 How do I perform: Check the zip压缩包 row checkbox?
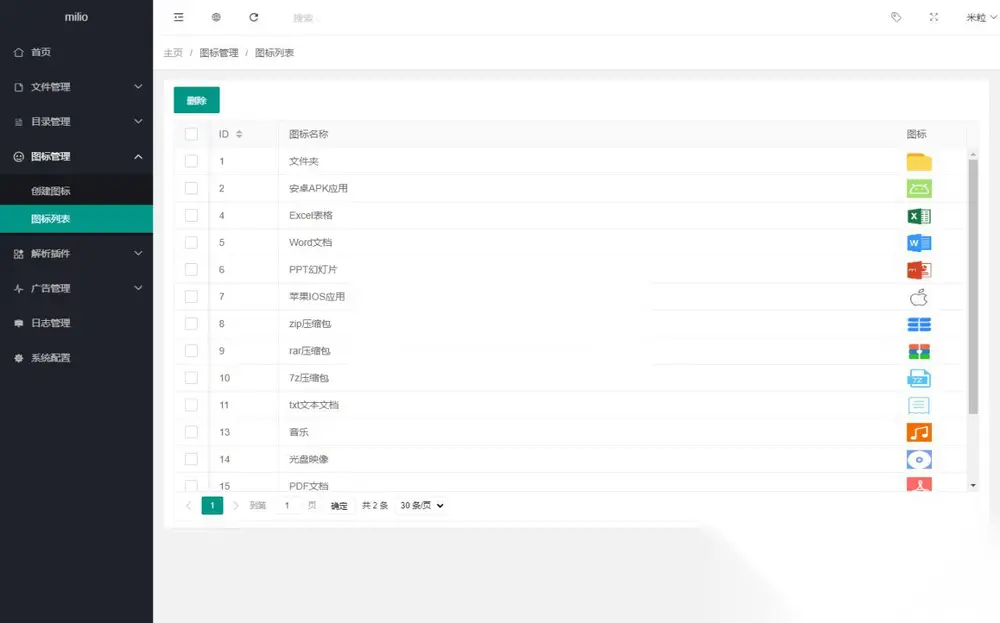191,324
